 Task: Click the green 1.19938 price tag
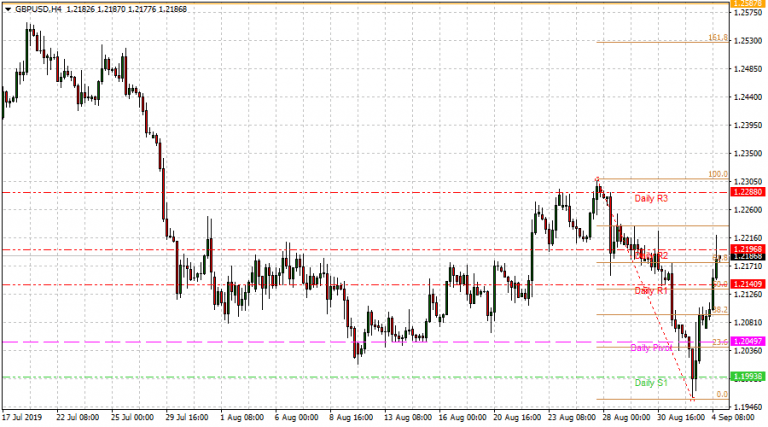point(746,377)
